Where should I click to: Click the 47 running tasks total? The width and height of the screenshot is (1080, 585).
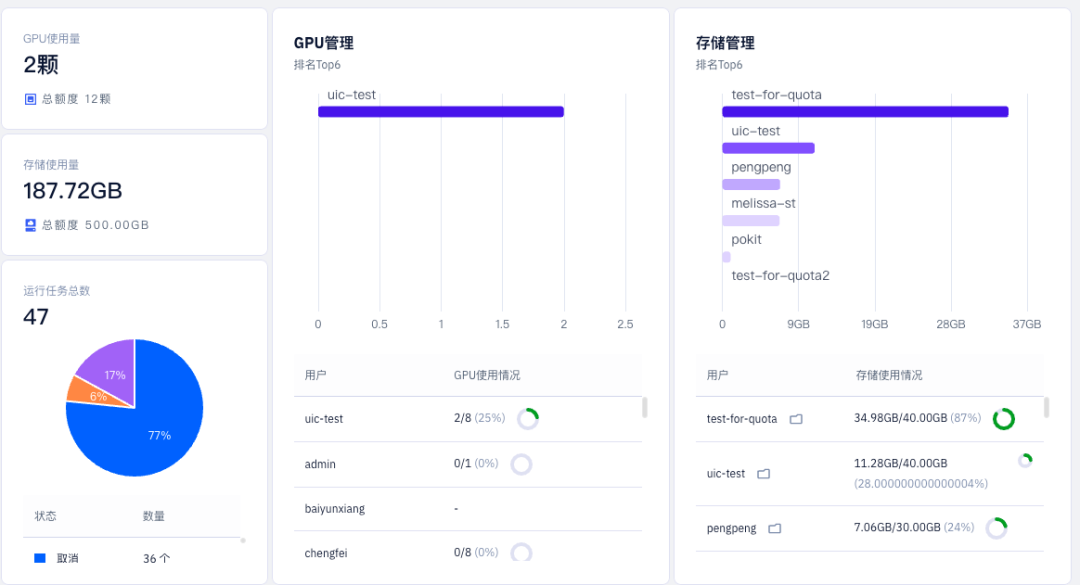pyautogui.click(x=36, y=317)
